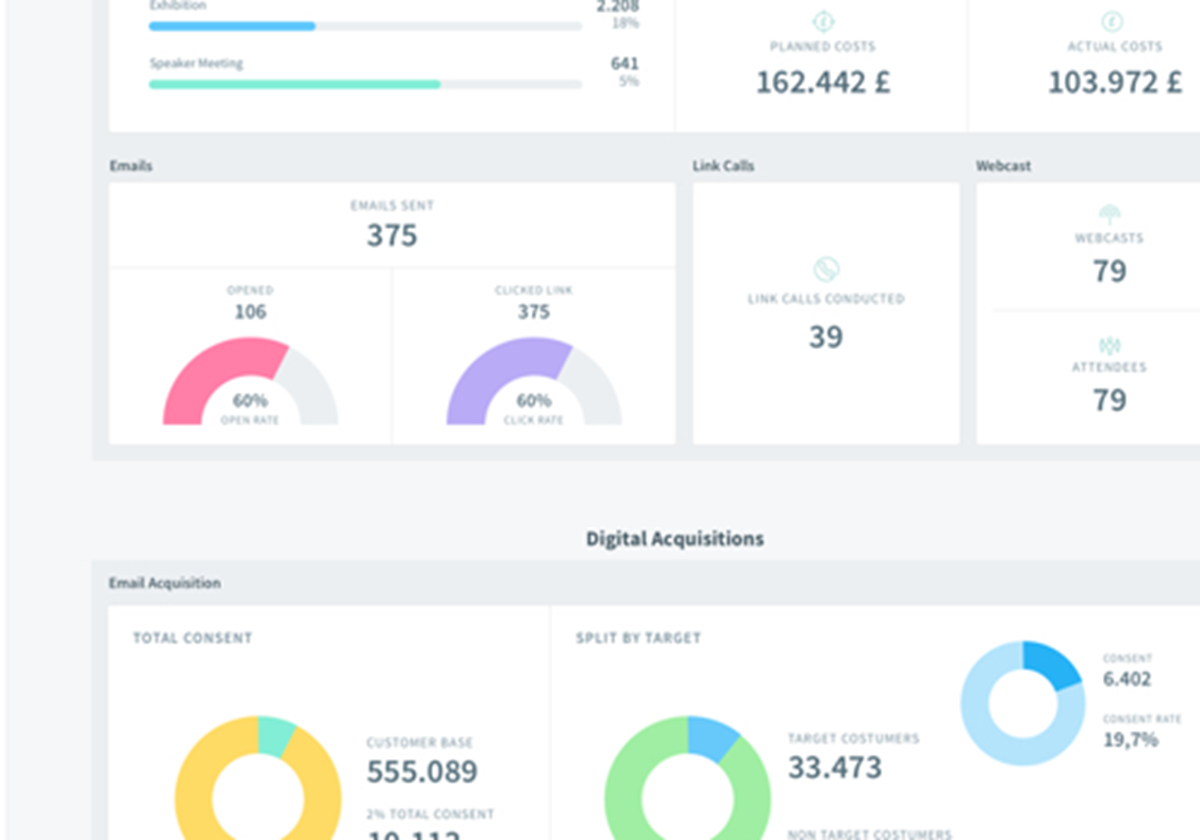Image resolution: width=1200 pixels, height=840 pixels.
Task: Click the Digital Acquisitions heading
Action: click(x=675, y=539)
